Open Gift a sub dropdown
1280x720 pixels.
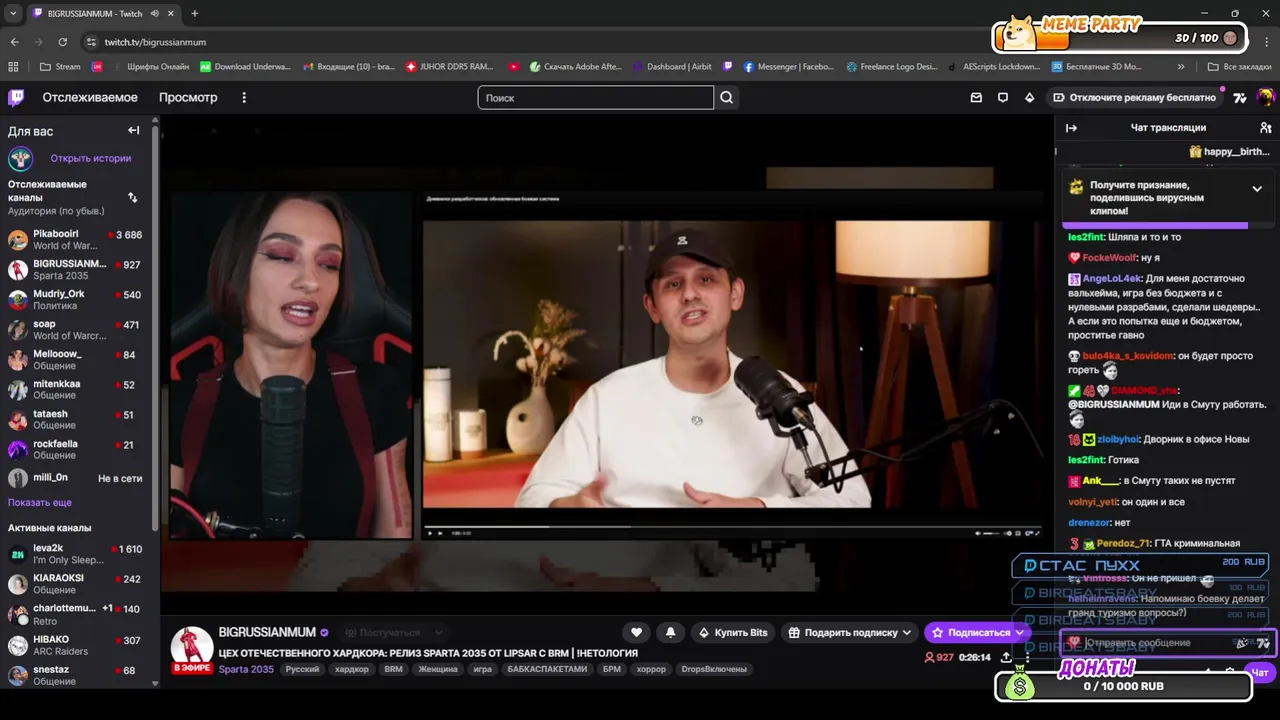click(x=849, y=632)
